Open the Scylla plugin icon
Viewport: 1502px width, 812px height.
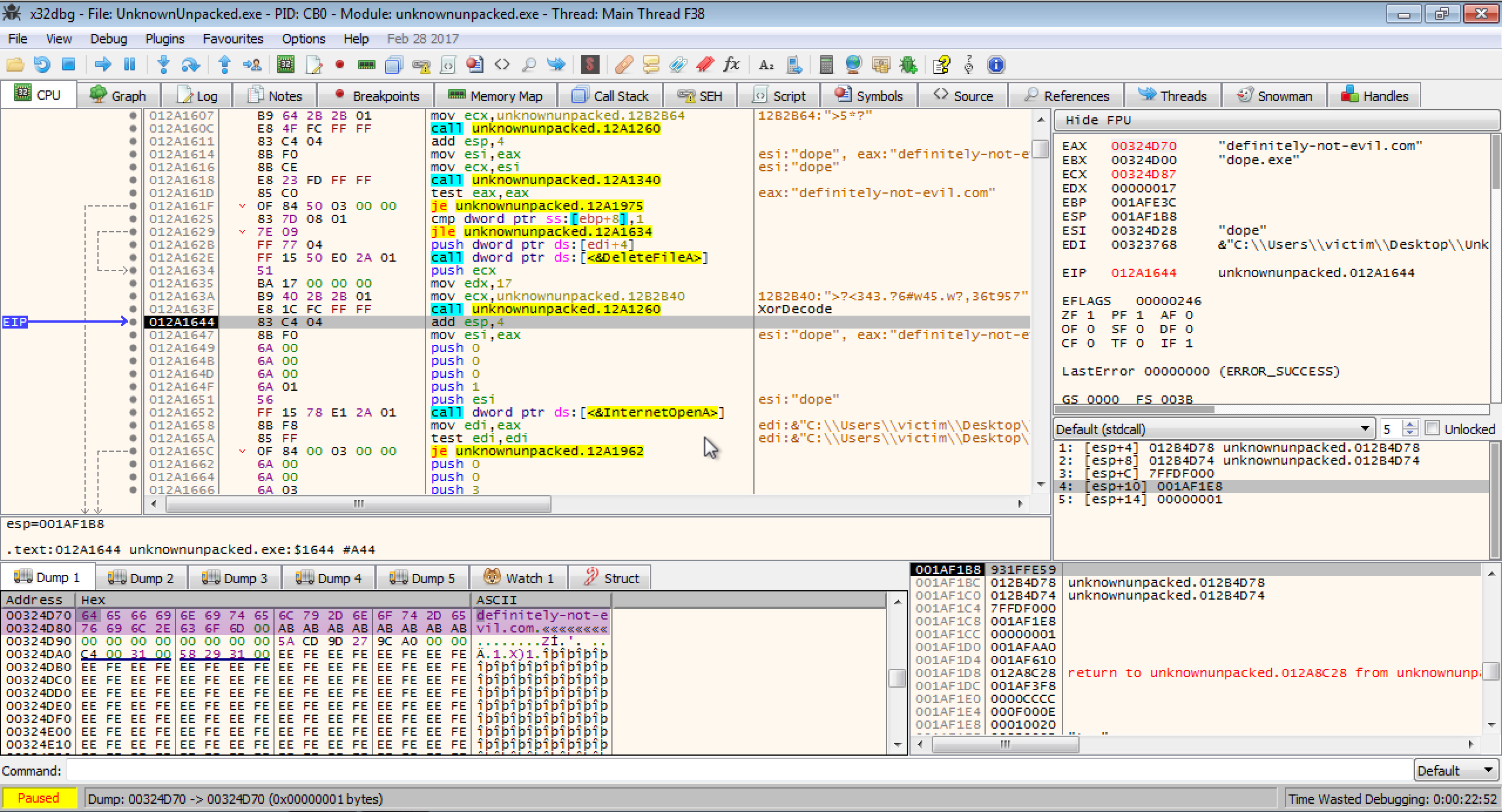(590, 65)
